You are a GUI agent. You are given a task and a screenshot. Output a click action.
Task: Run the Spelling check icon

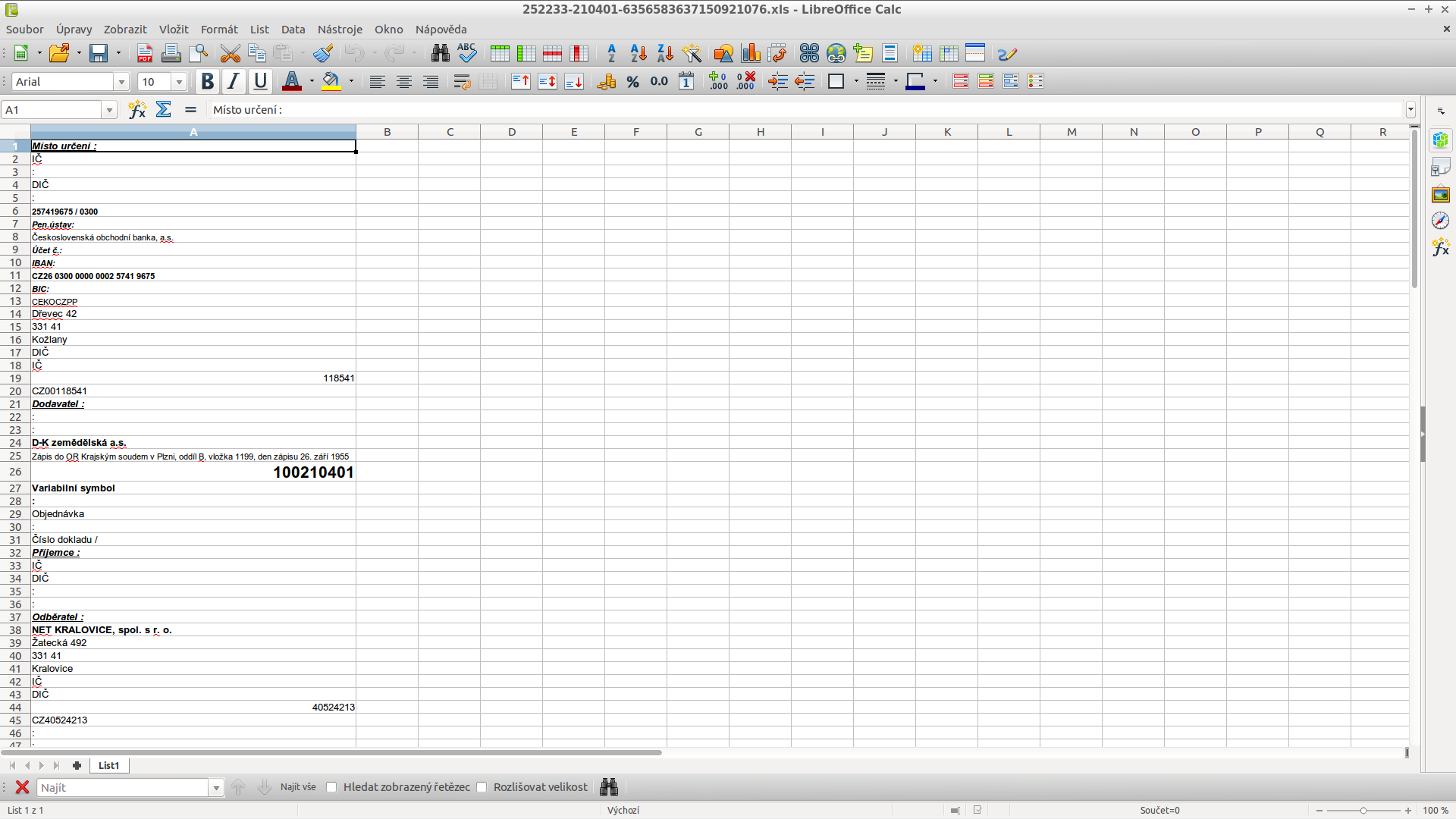click(x=467, y=53)
